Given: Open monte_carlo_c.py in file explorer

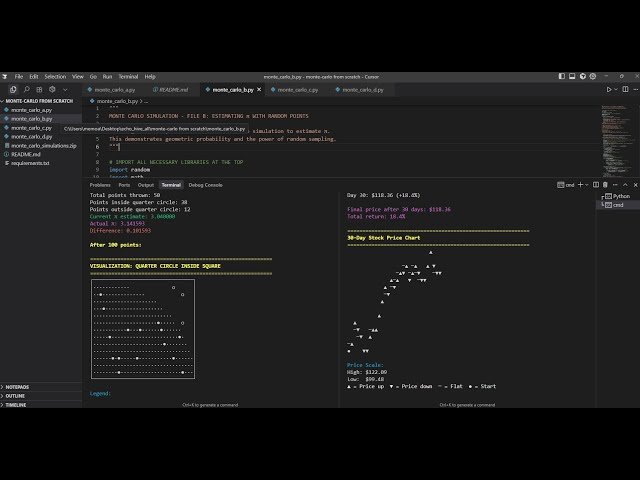Looking at the screenshot, I should click(x=31, y=128).
